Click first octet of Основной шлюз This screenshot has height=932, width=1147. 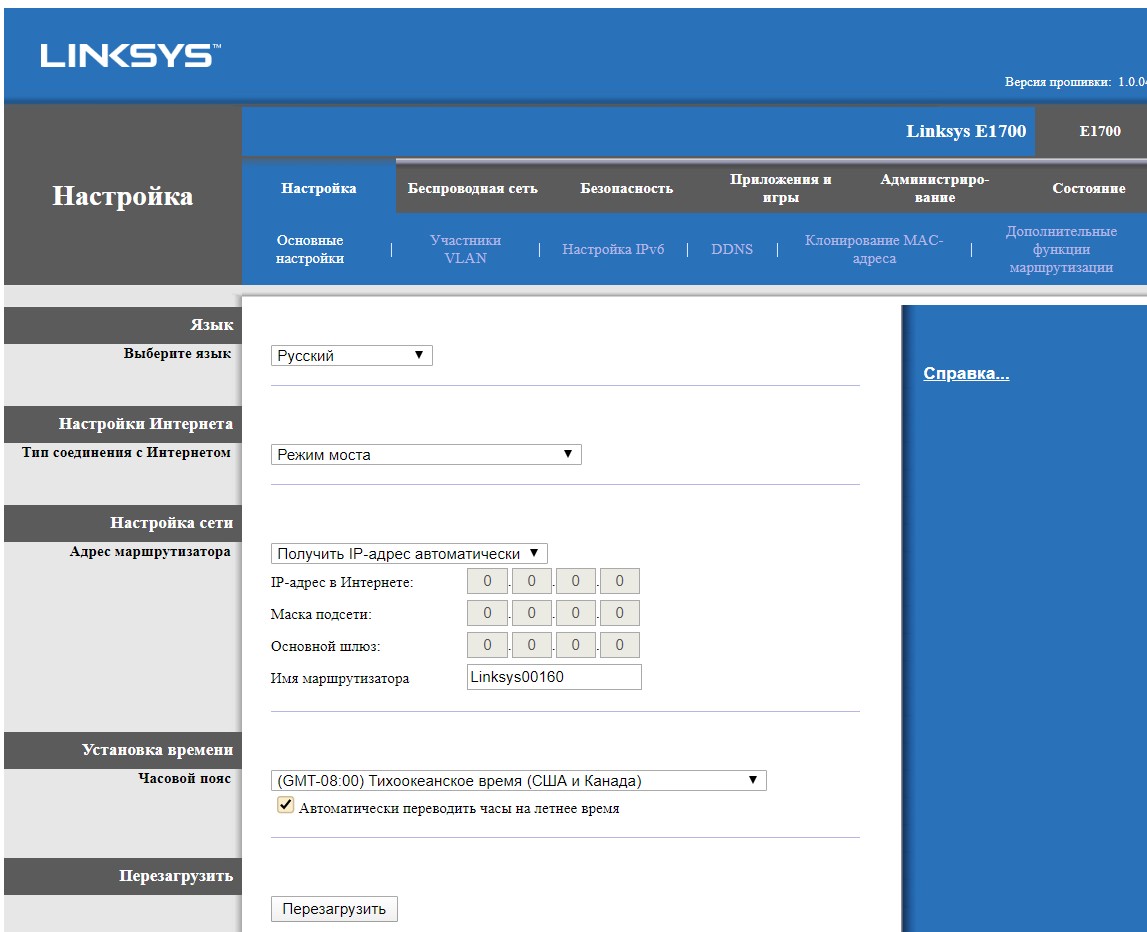click(487, 645)
